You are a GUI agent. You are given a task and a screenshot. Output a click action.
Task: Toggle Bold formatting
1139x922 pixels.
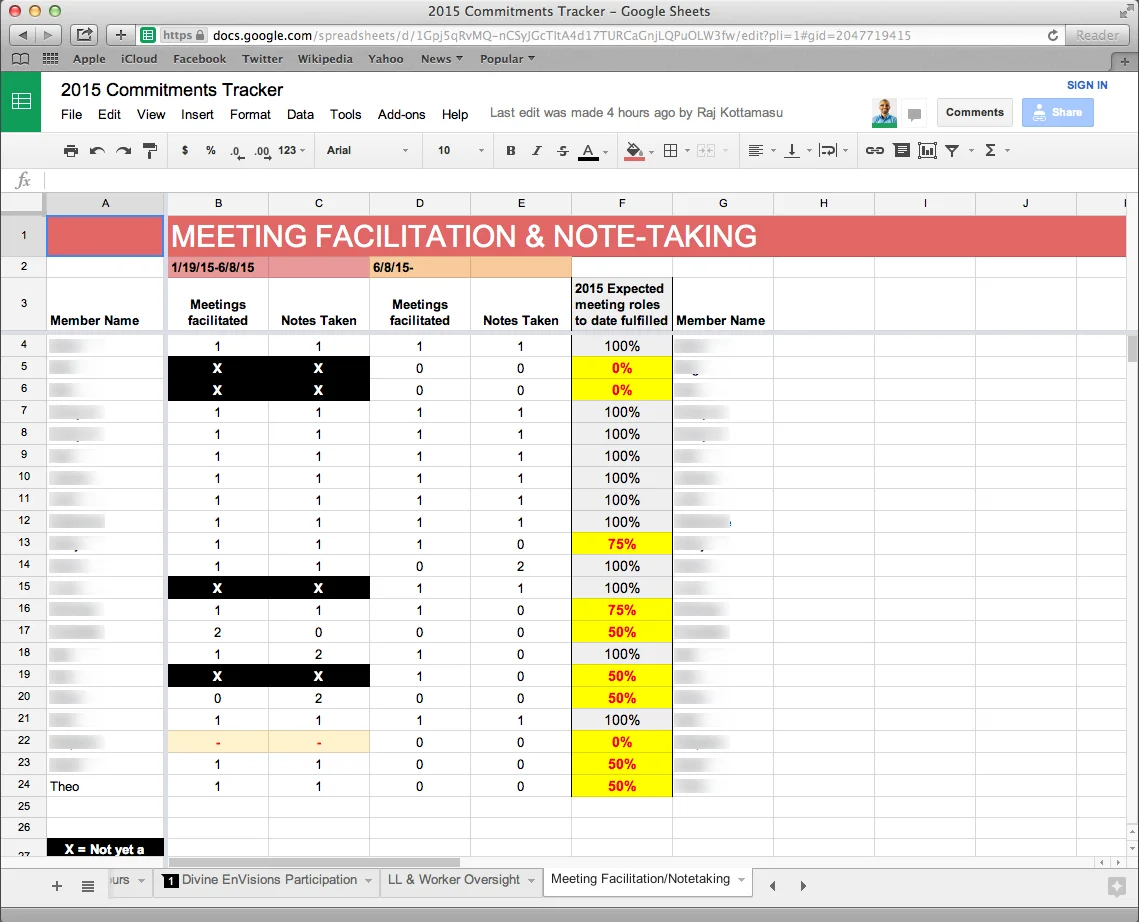pos(511,150)
